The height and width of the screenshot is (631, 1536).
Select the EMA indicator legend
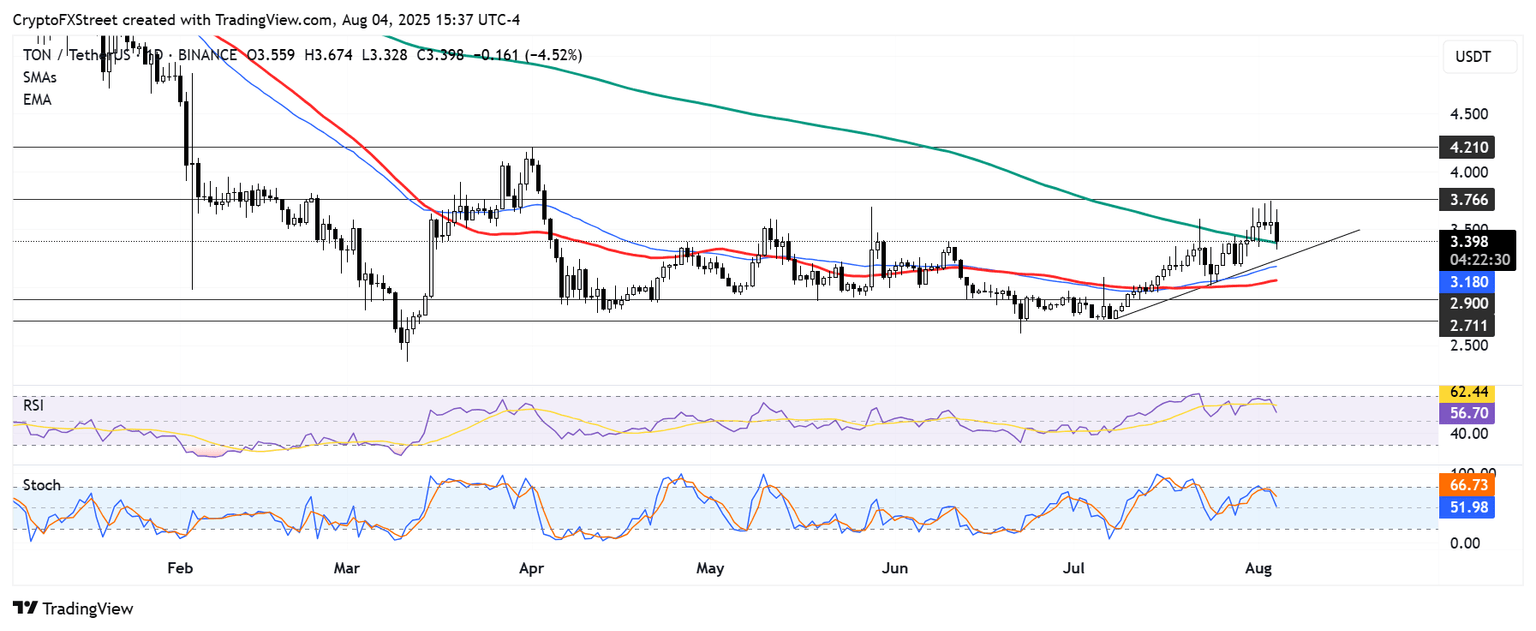click(x=36, y=100)
